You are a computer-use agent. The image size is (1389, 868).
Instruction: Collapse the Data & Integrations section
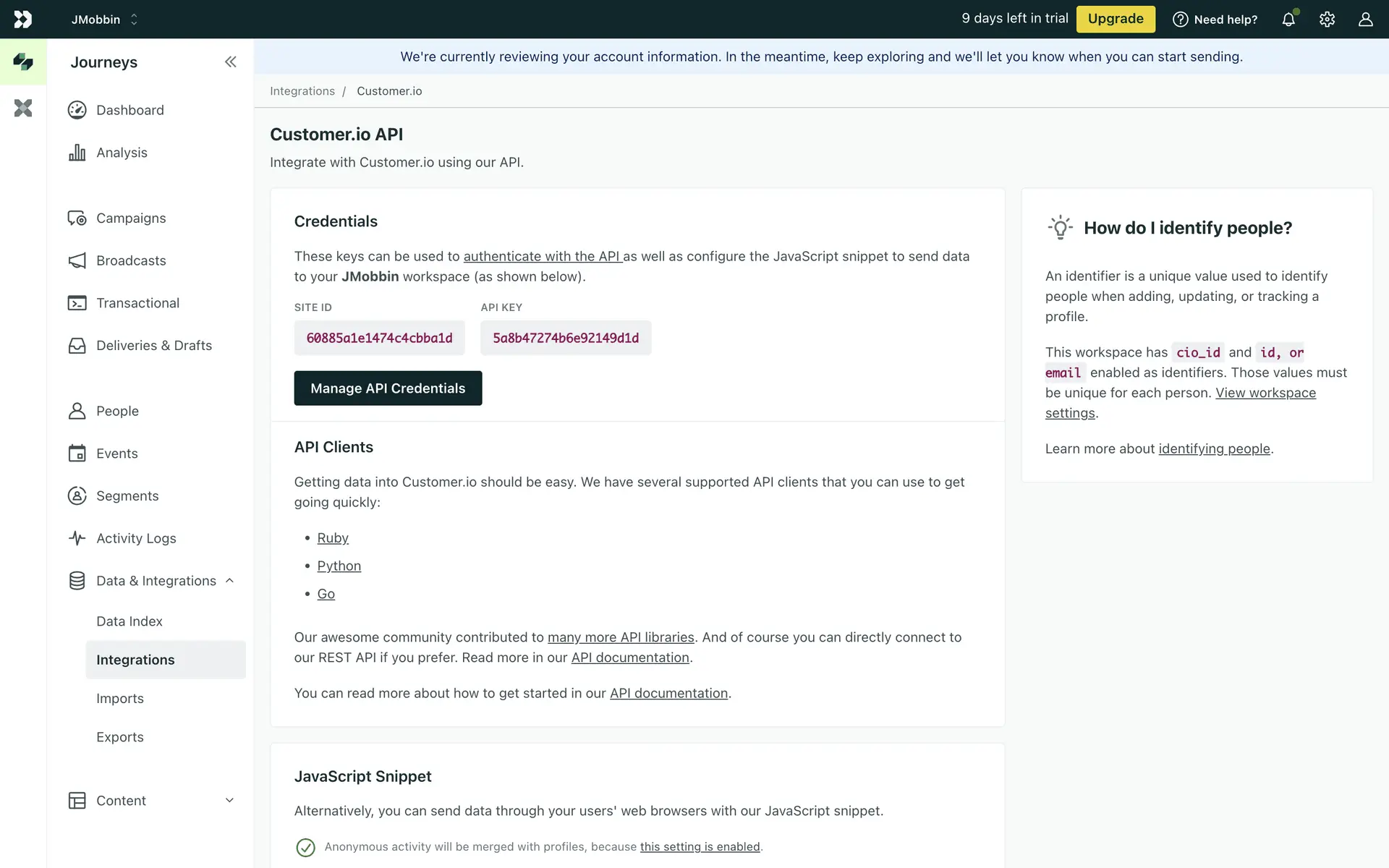(x=229, y=581)
